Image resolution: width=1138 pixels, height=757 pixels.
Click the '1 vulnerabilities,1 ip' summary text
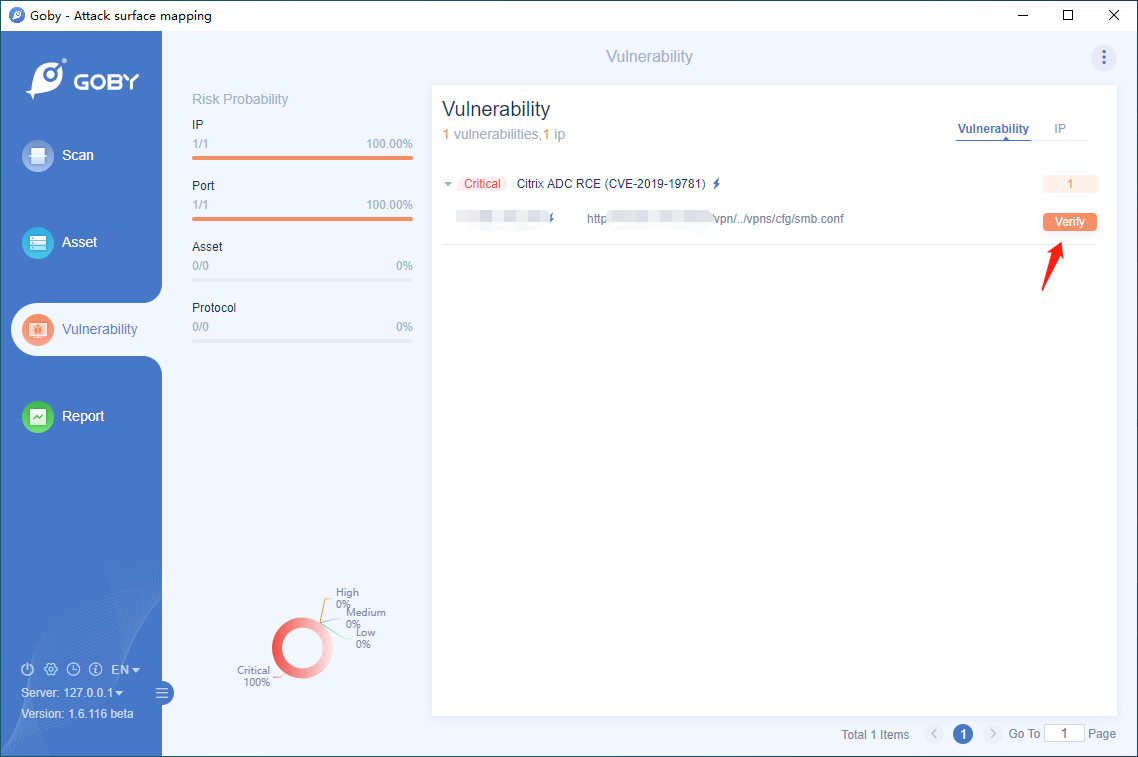pyautogui.click(x=504, y=134)
